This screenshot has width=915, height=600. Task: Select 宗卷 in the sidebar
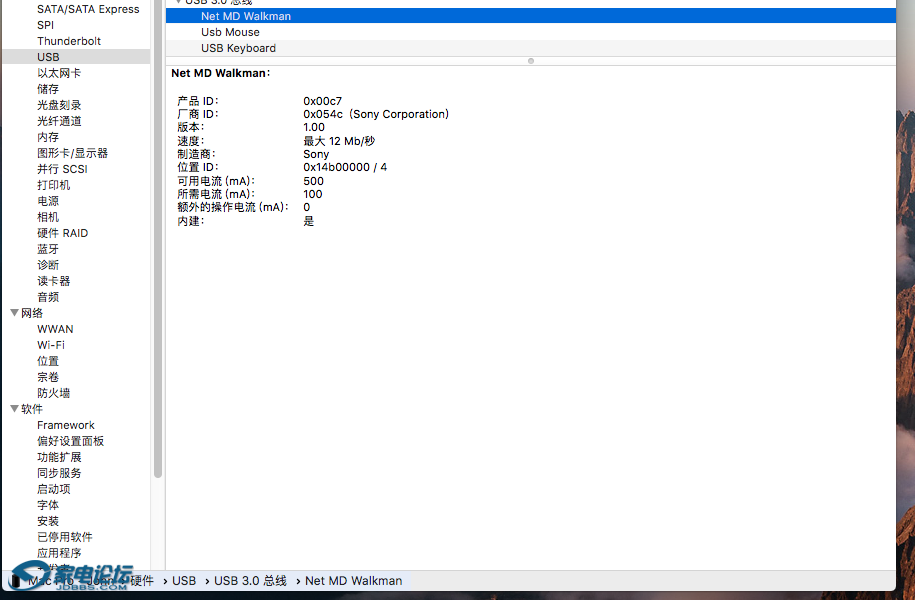(48, 377)
